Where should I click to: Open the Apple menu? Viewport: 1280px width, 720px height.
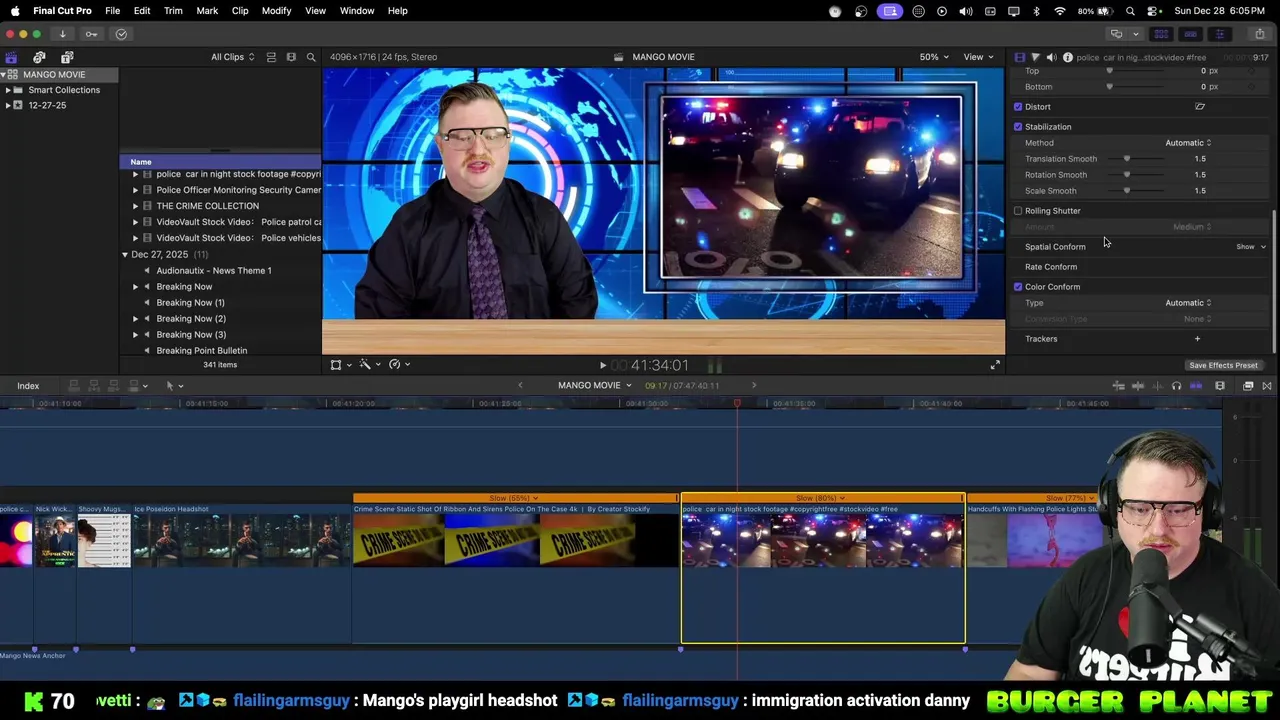pos(15,10)
